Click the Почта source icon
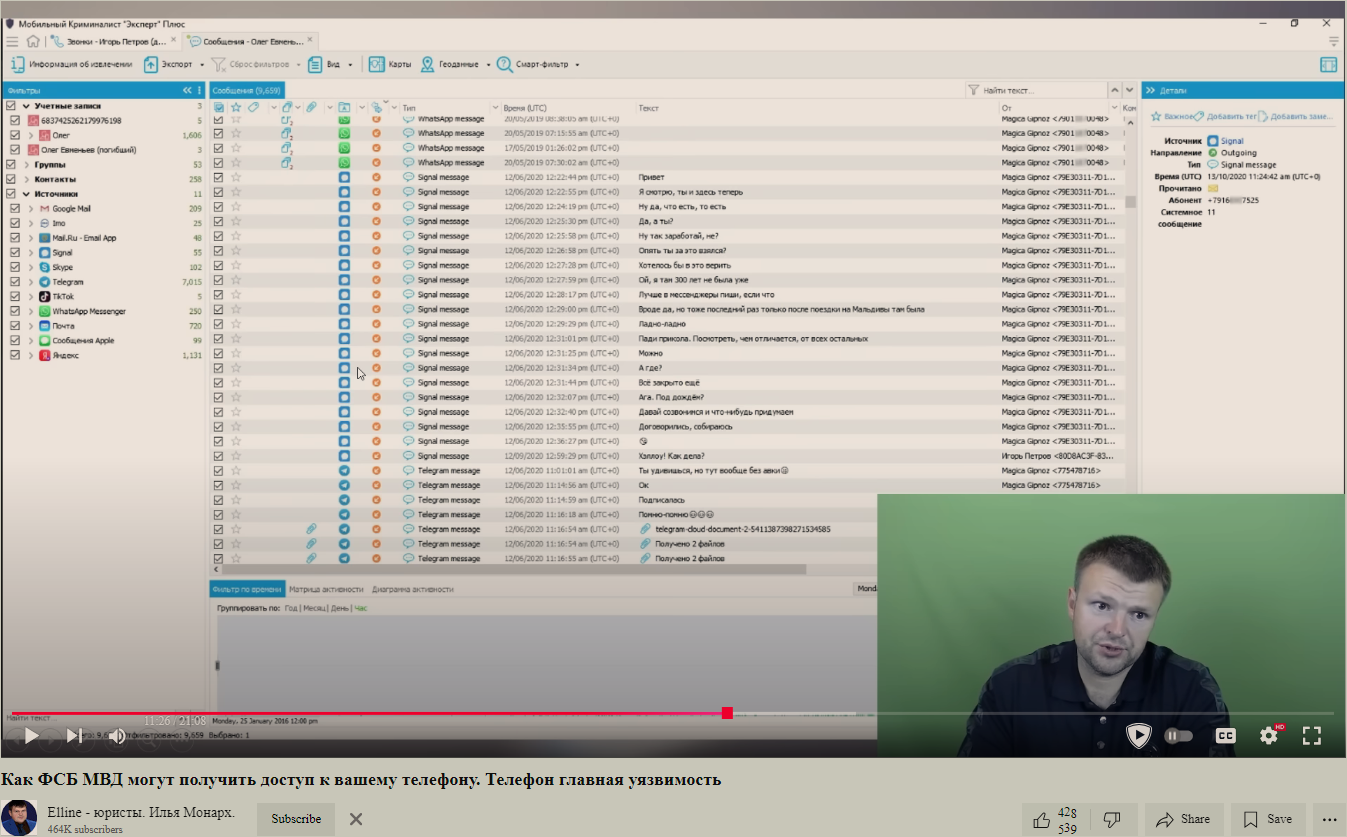This screenshot has width=1347, height=837. pos(45,326)
